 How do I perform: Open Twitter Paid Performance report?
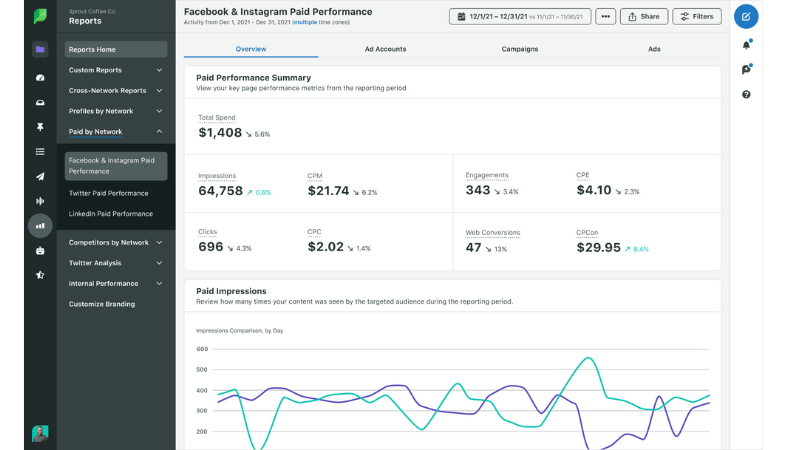point(108,193)
